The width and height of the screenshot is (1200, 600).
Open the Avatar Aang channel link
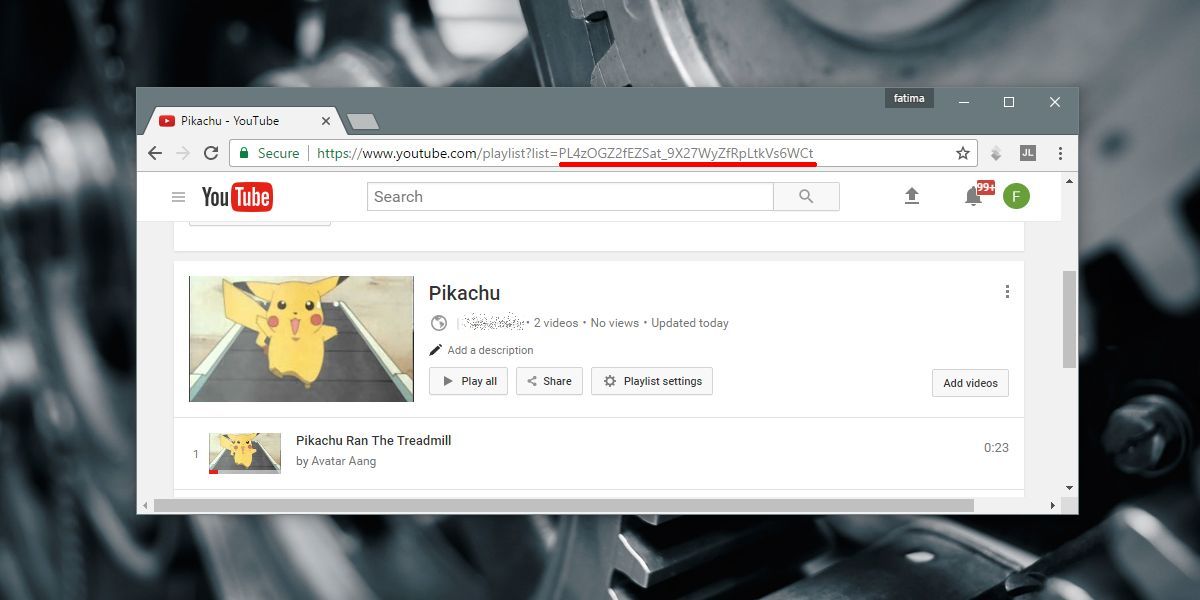coord(343,461)
